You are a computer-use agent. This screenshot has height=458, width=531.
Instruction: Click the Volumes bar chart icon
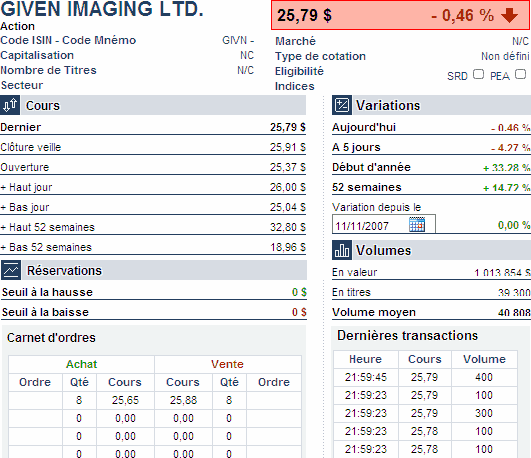(342, 250)
